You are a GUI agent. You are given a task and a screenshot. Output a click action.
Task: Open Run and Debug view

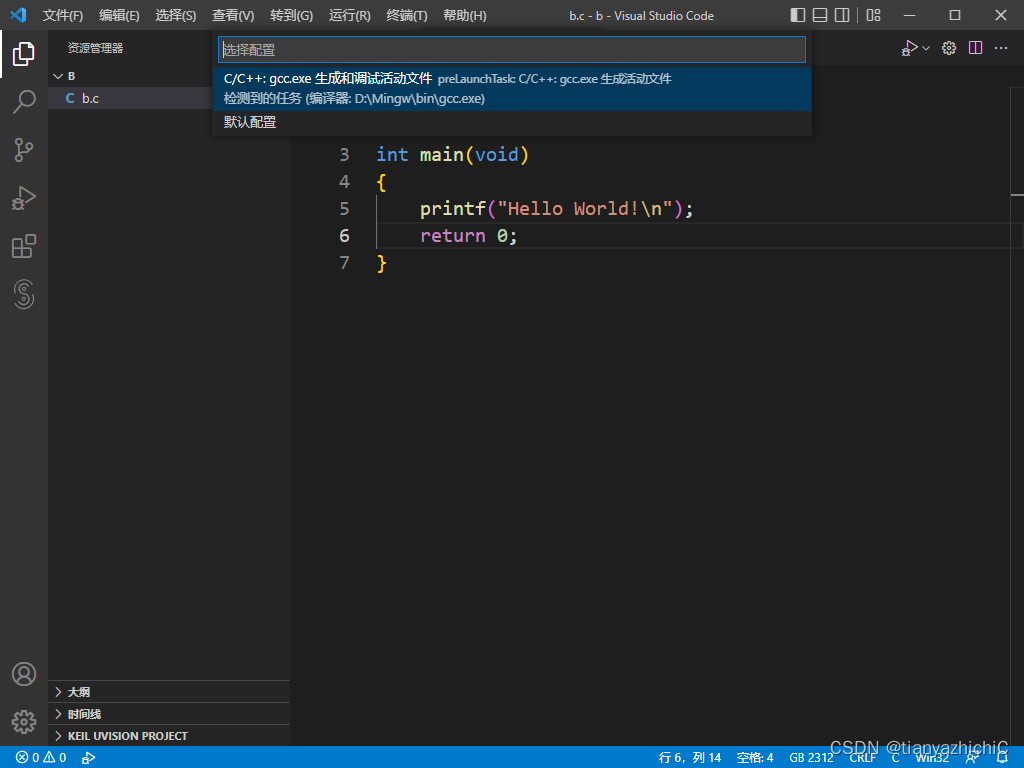point(24,199)
